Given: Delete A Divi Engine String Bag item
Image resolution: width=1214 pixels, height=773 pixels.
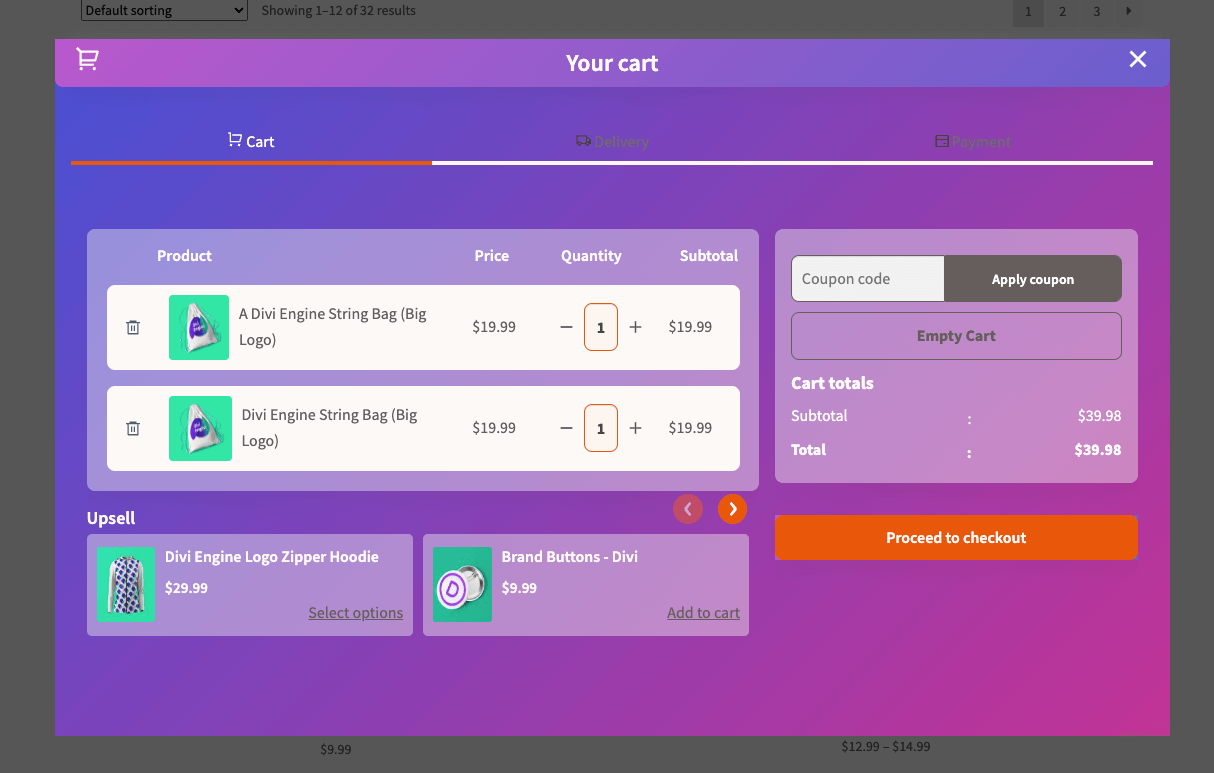Looking at the screenshot, I should tap(133, 328).
